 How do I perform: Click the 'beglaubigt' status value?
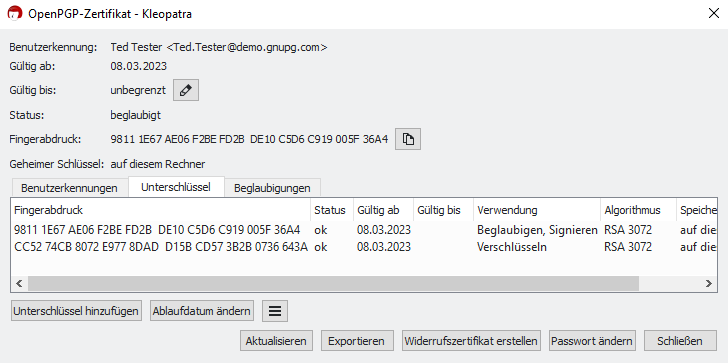point(136,115)
